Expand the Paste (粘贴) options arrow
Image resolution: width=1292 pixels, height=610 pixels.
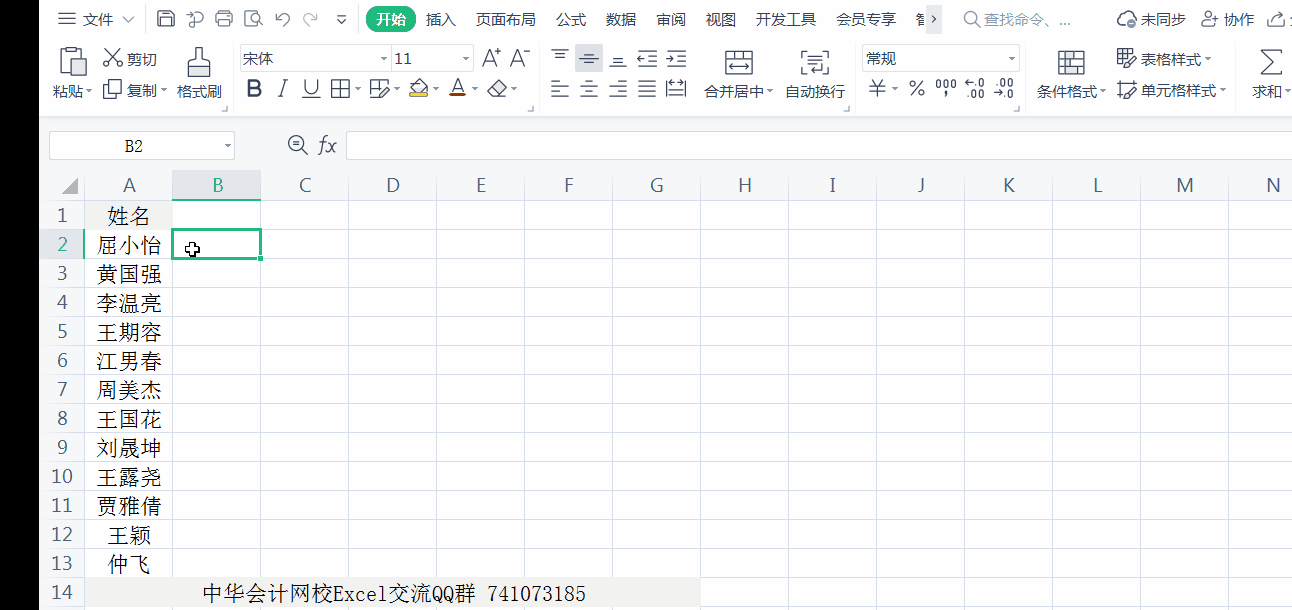[x=89, y=91]
